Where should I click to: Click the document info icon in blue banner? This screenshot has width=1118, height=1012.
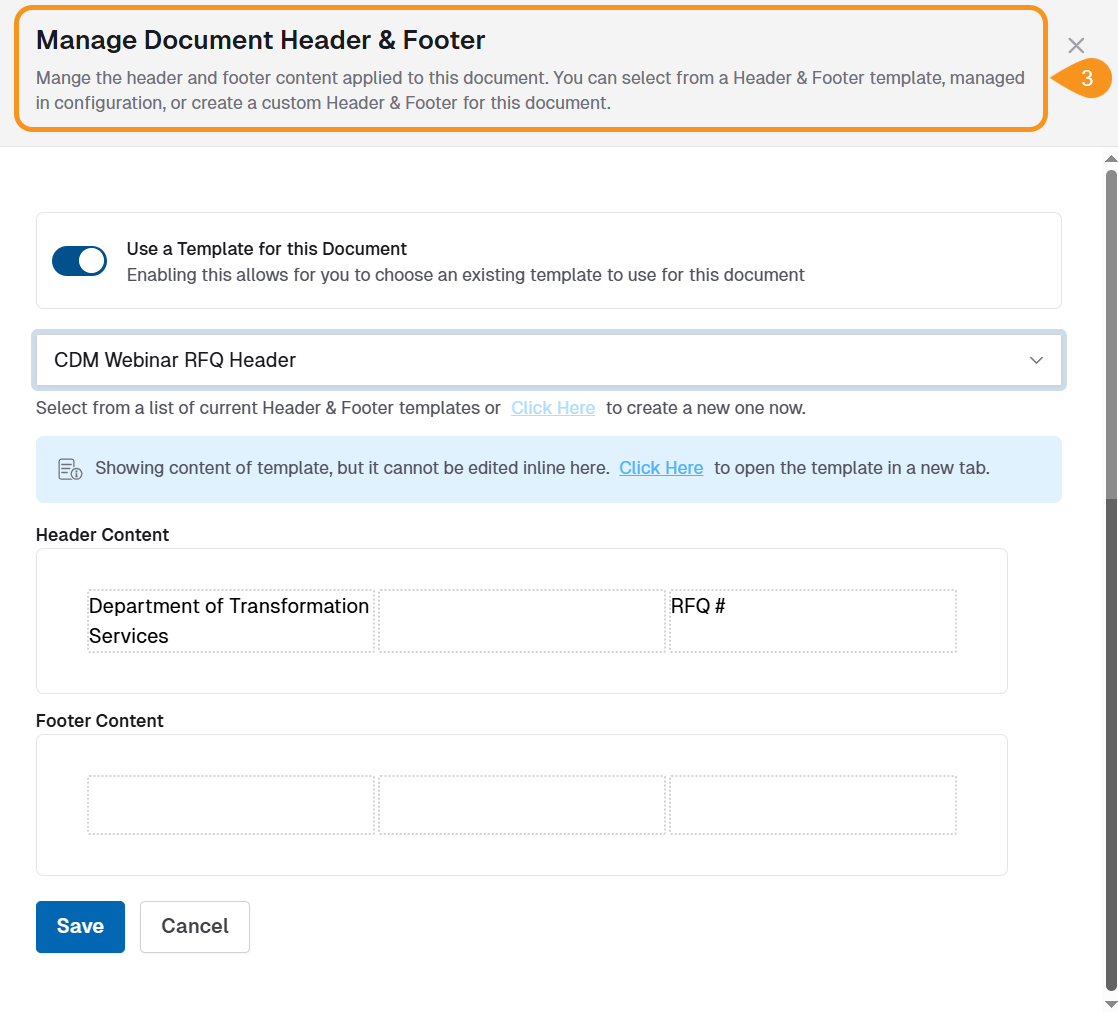70,469
